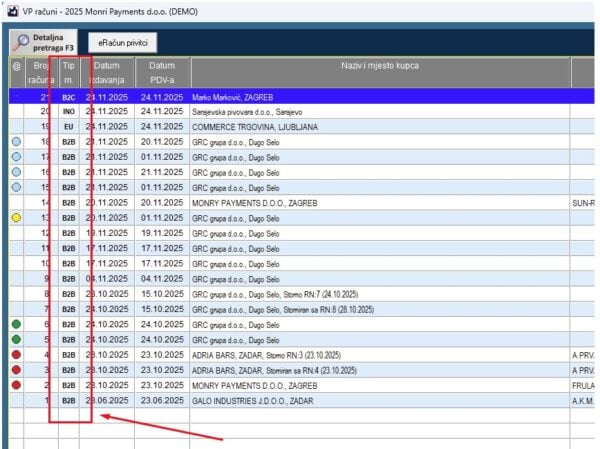Click the green status circle for invoice 6

tap(16, 325)
